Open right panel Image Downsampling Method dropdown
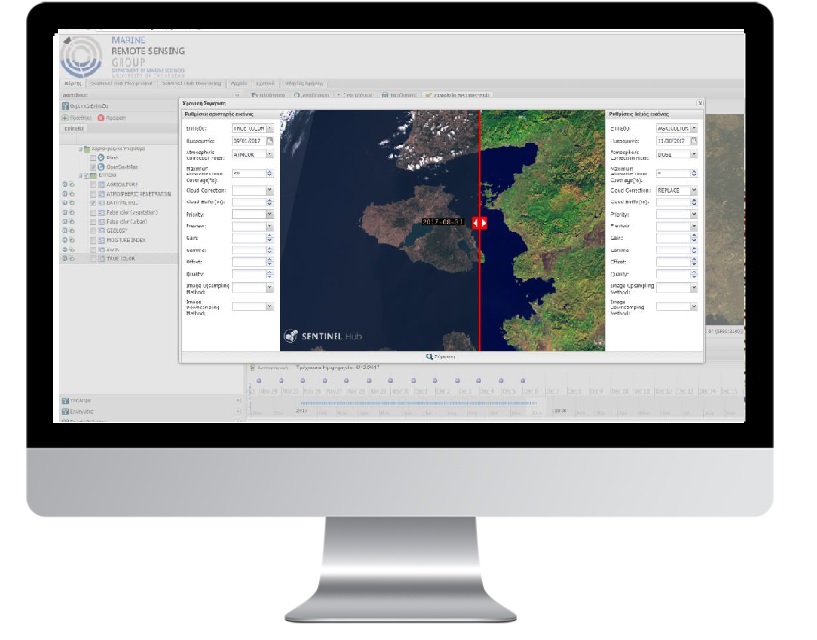Screen dimensions: 817x640 [694, 306]
